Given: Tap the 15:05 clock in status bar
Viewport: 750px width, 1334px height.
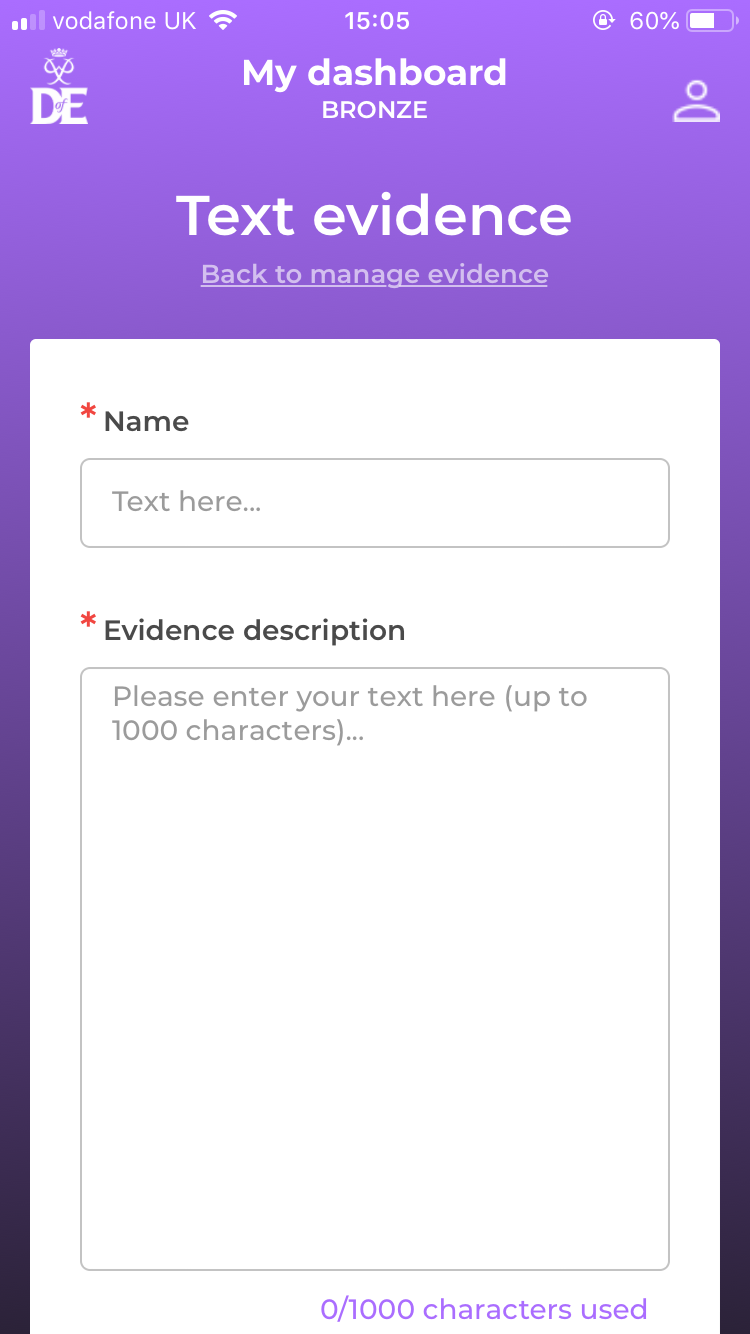Looking at the screenshot, I should (x=376, y=21).
